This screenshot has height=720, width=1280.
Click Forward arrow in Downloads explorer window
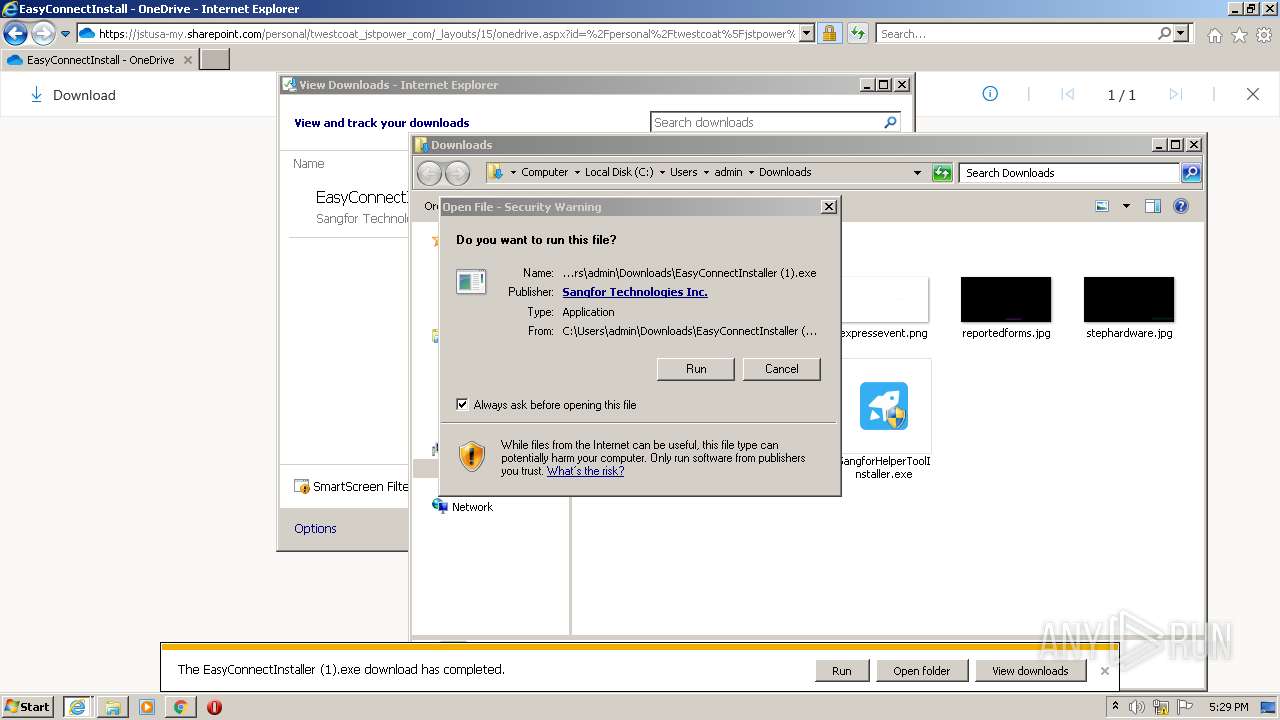coord(457,173)
